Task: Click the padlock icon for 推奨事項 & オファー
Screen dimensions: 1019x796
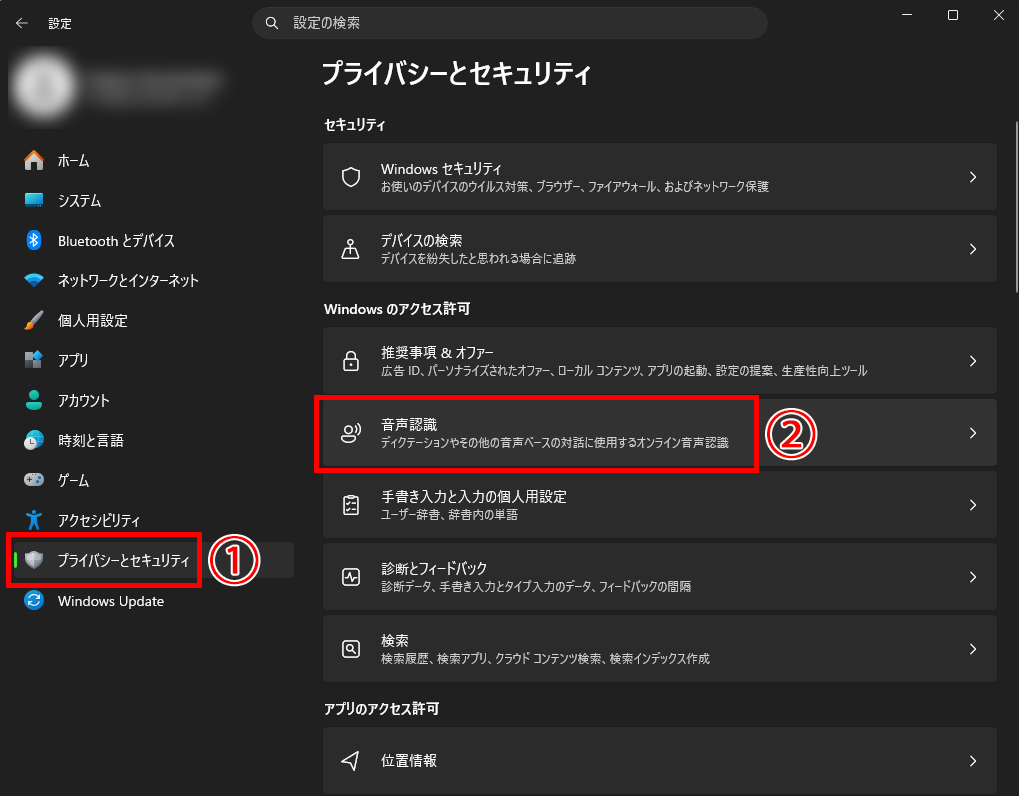Action: (351, 361)
